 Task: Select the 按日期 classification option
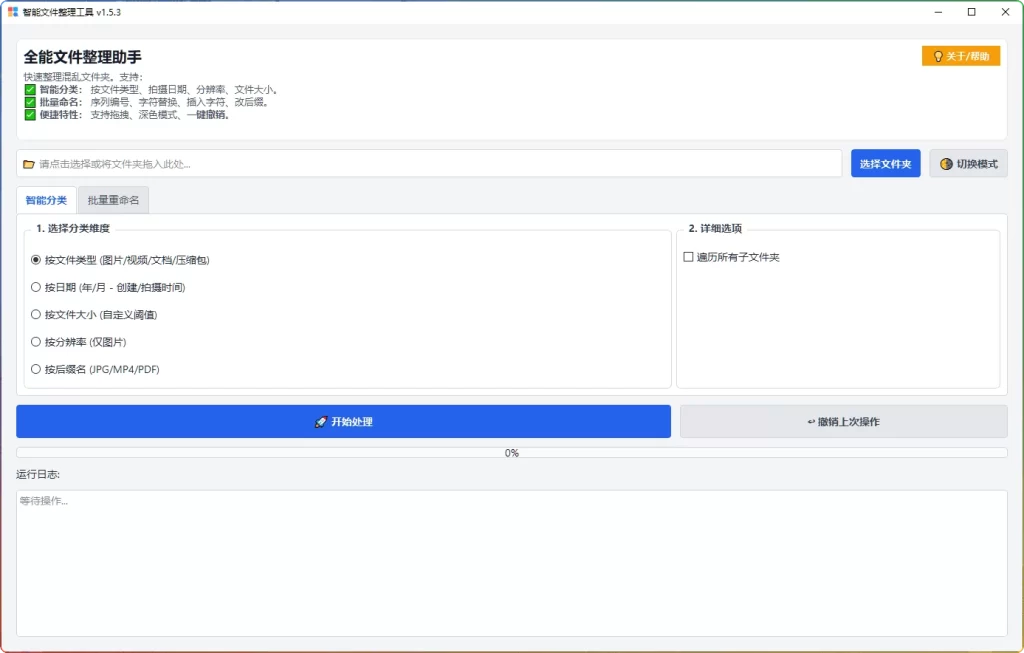point(36,286)
